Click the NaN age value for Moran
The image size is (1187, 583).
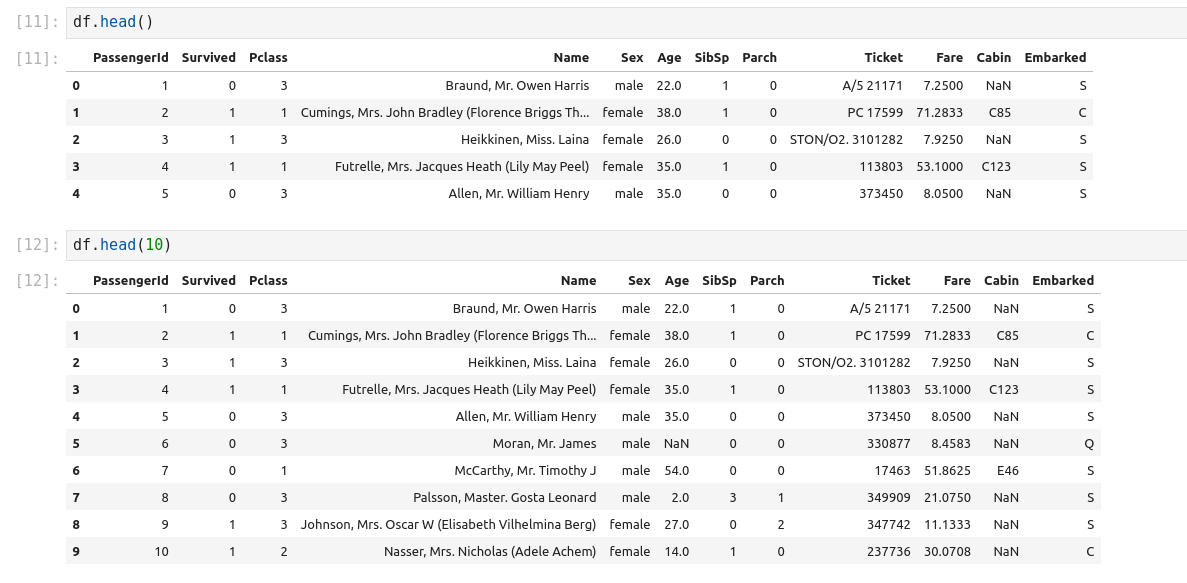pos(676,443)
